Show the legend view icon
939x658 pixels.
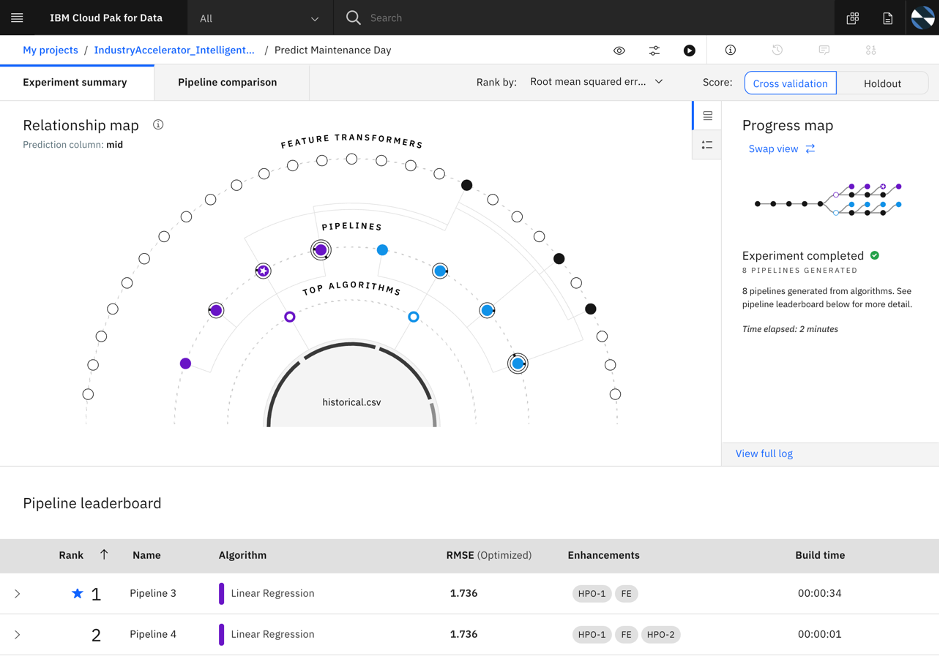707,145
